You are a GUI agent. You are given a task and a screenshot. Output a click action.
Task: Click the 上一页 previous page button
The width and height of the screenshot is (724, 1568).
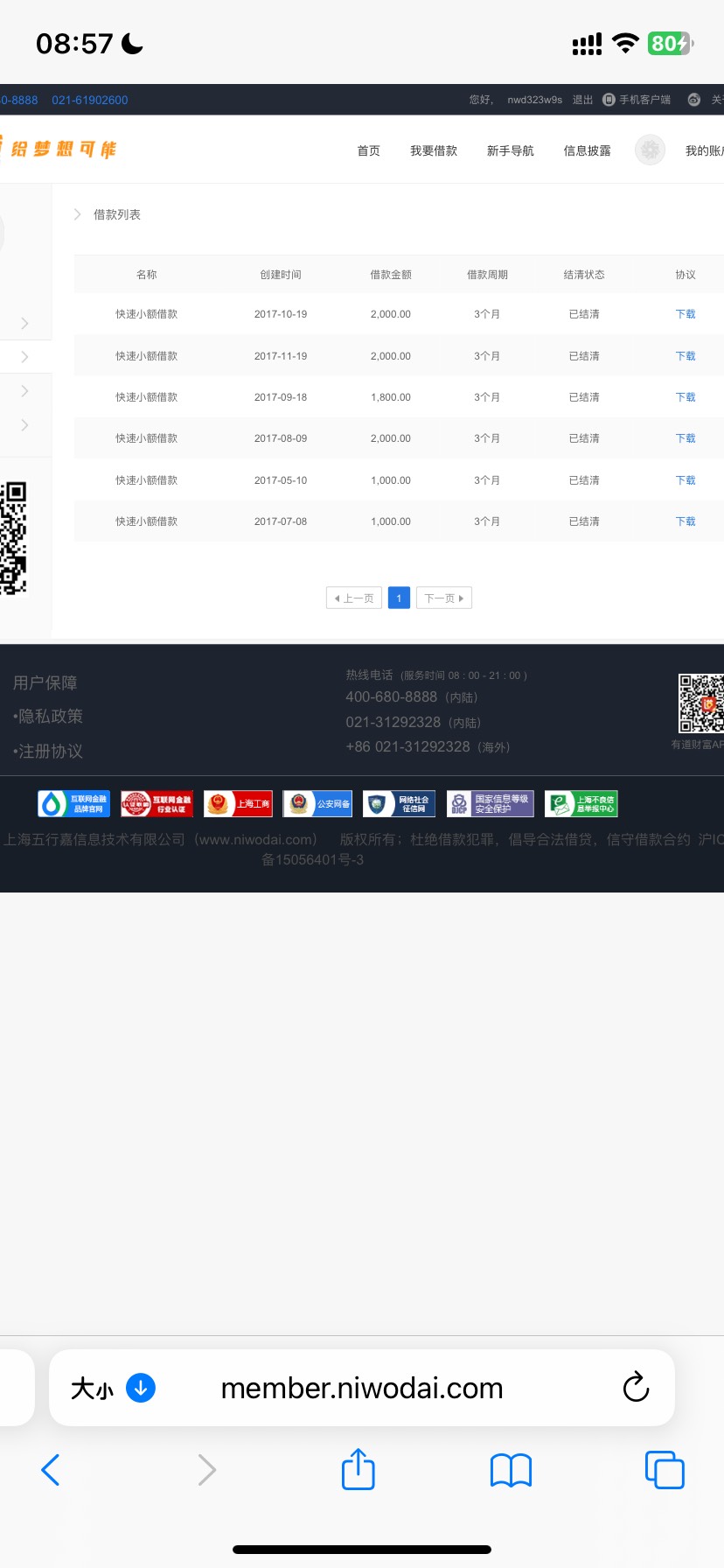(x=354, y=598)
